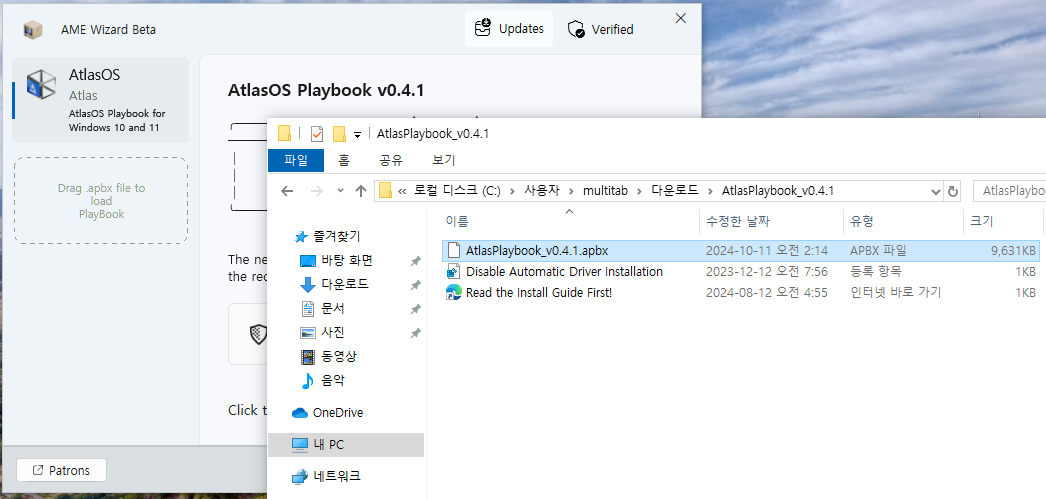Click the 인터넷 바로 가기 type cell

(x=895, y=292)
